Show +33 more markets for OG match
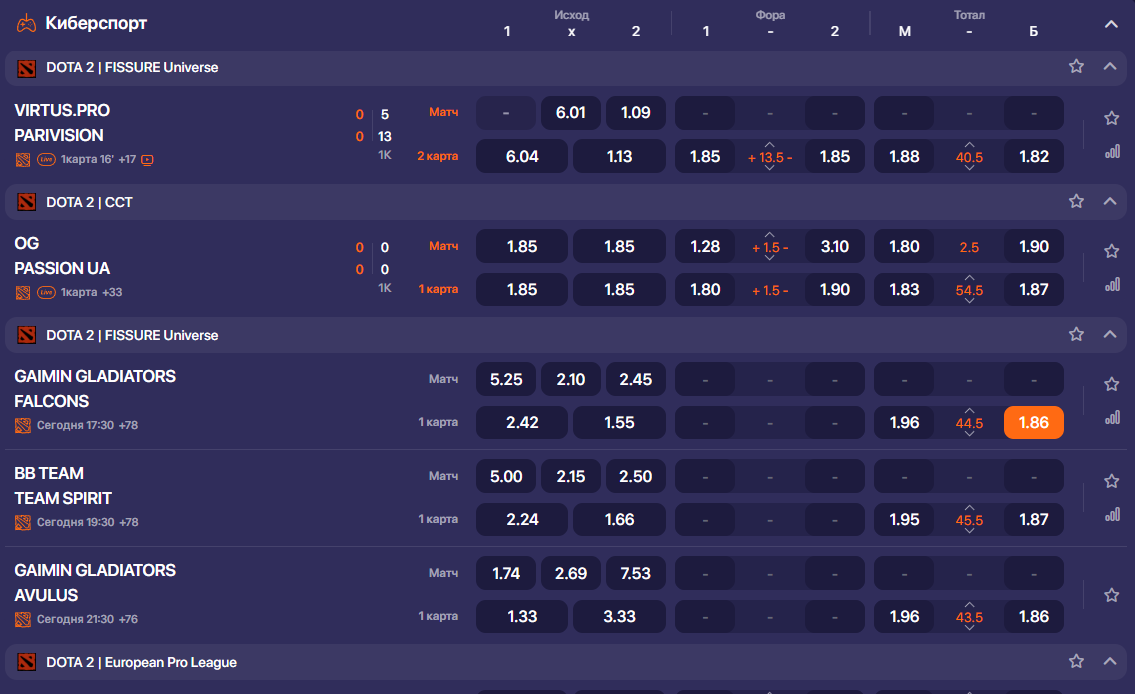Screen dimensions: 1135x694 pos(112,293)
